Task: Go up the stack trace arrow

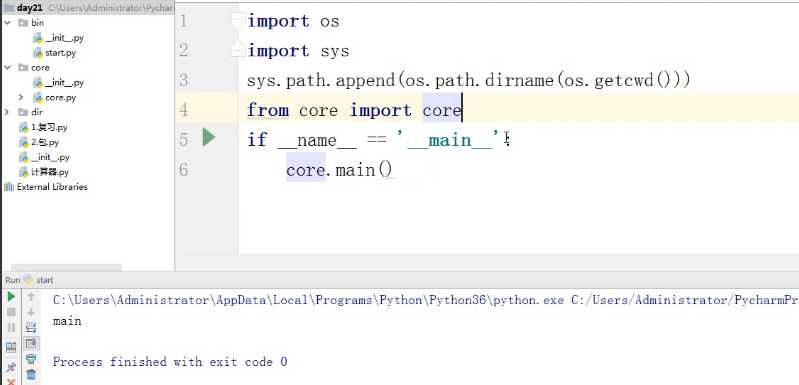Action: 31,296
